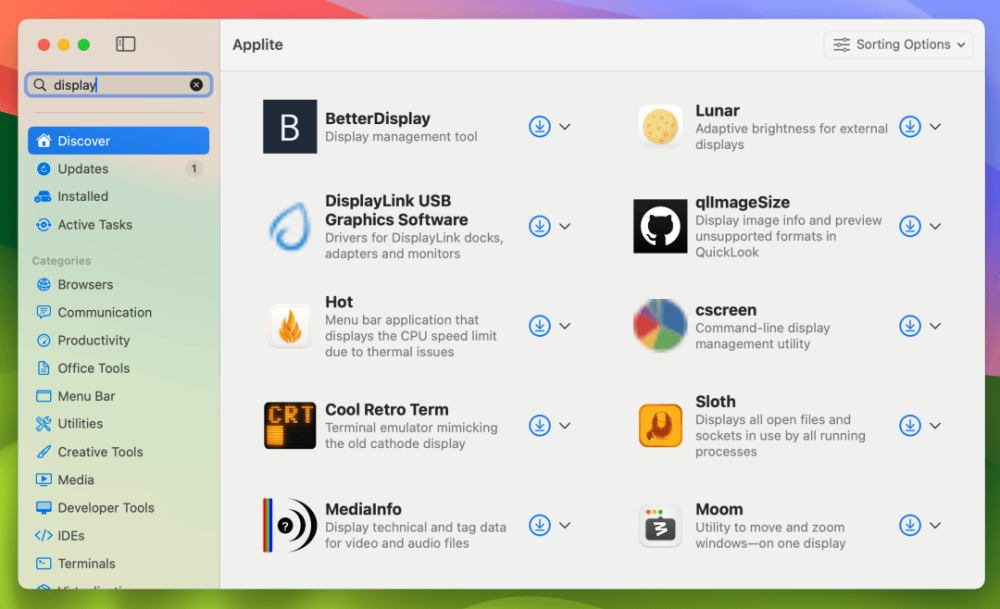This screenshot has height=609, width=1000.
Task: Open the Updates section
Action: [119, 169]
